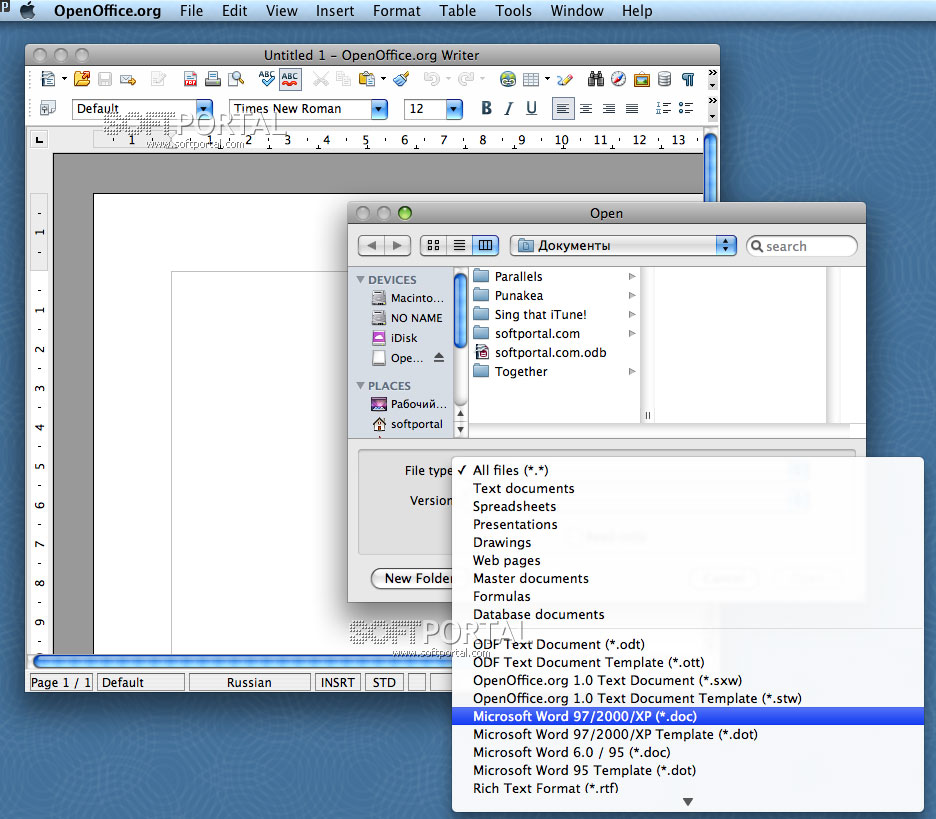The image size is (936, 819).
Task: Go forward in Open dialog
Action: point(398,245)
